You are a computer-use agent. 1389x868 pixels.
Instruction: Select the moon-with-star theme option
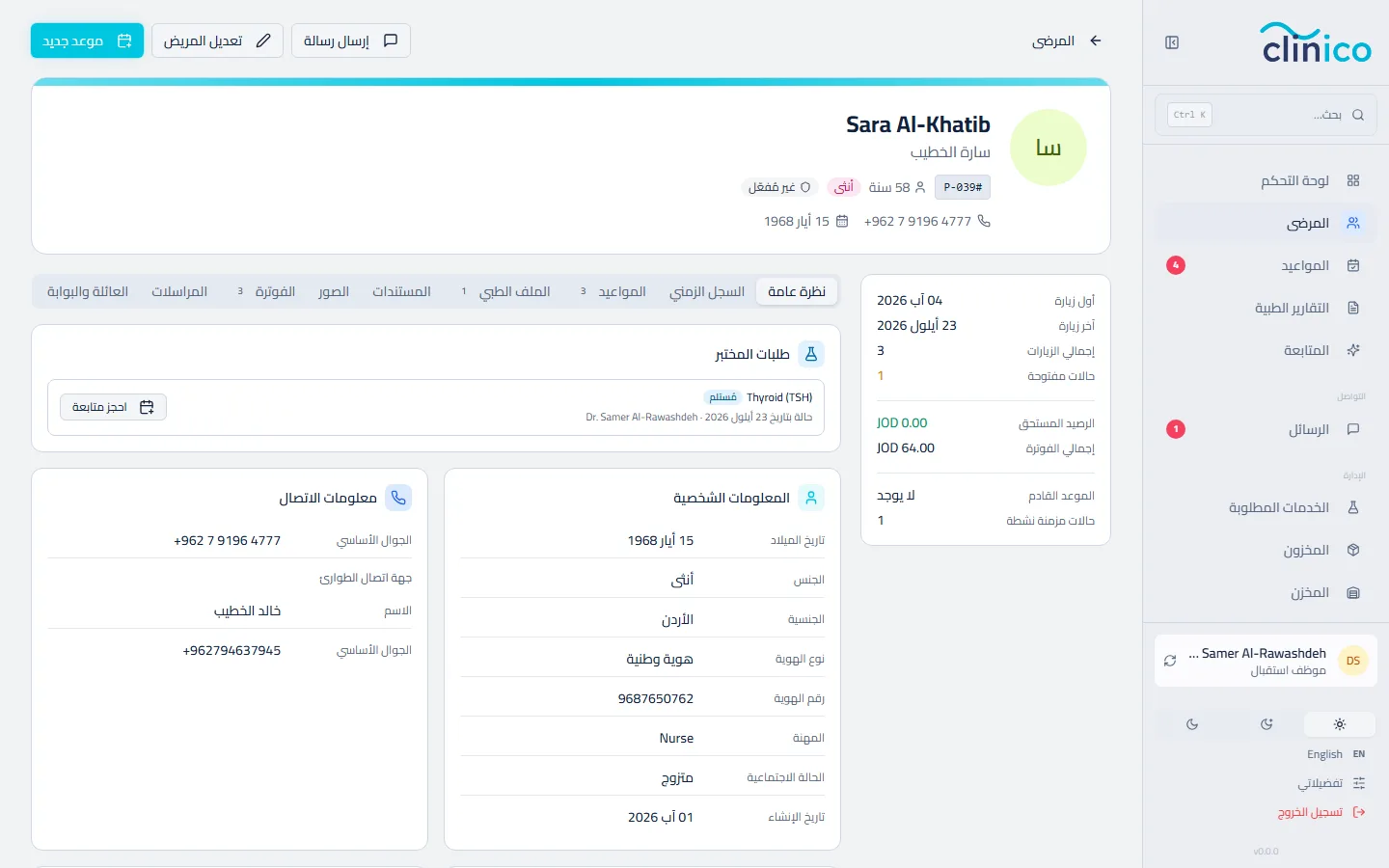click(x=1266, y=724)
